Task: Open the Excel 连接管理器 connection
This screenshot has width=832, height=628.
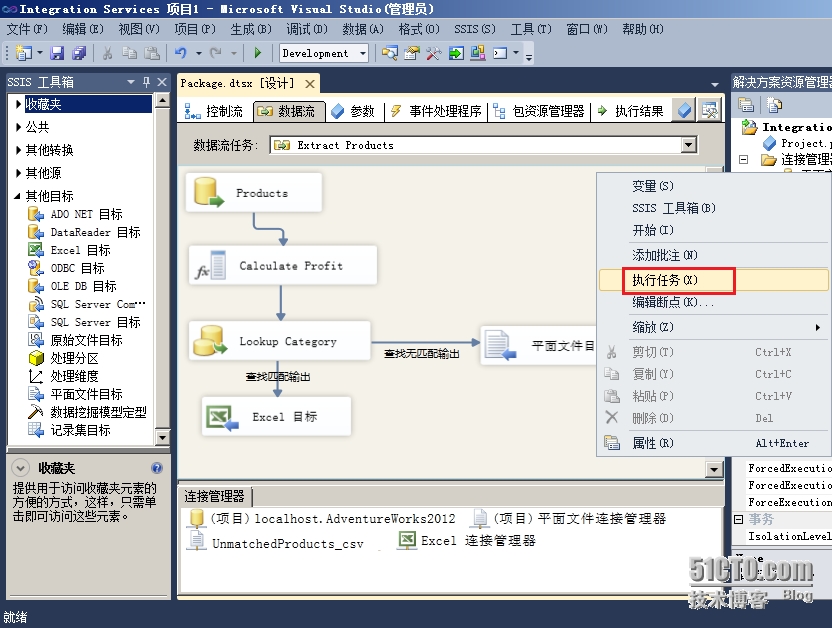Action: [467, 540]
